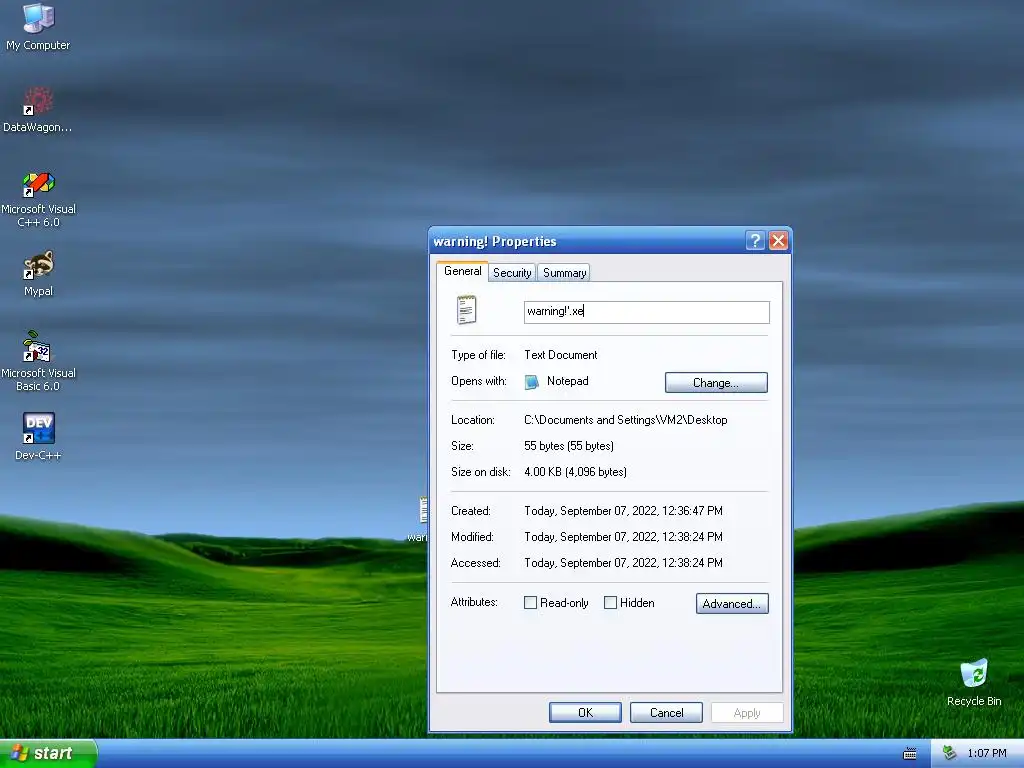Switch to the General tab
Image resolution: width=1024 pixels, height=768 pixels.
[x=462, y=271]
